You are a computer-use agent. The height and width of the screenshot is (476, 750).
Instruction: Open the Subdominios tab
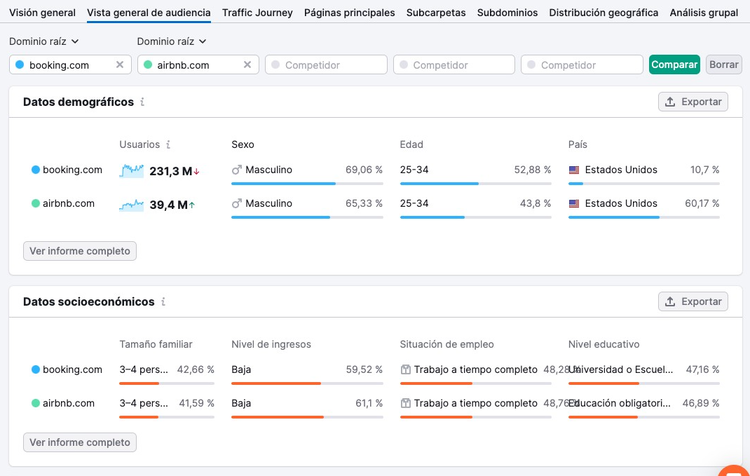(507, 12)
